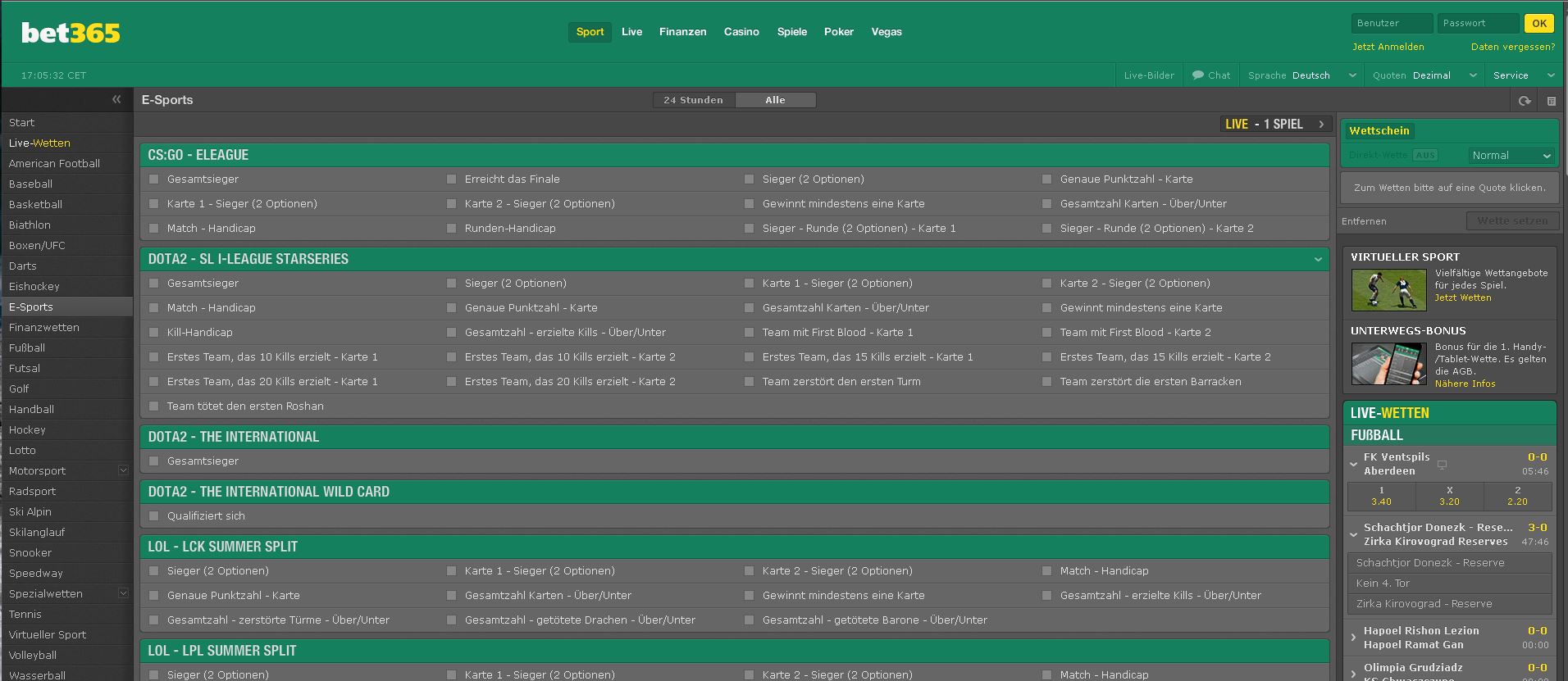Select the 24 Stunden filter
This screenshot has height=681, width=1568.
click(x=694, y=100)
